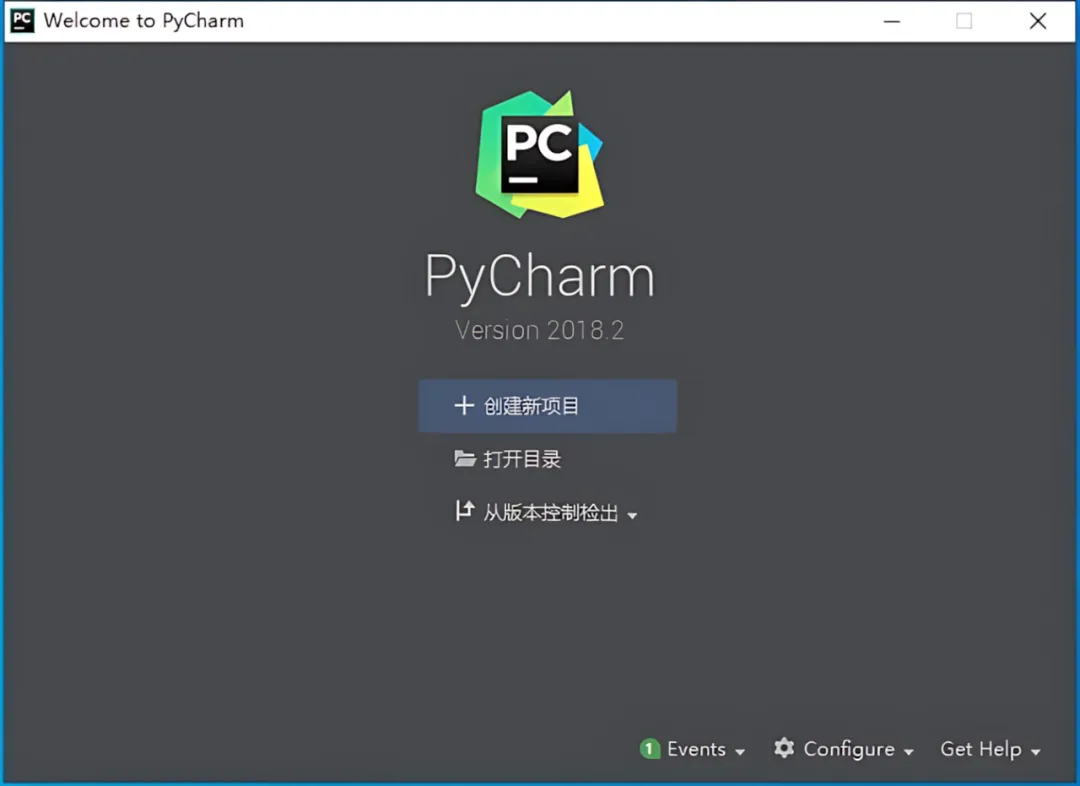The image size is (1080, 786).
Task: Click the PyCharm logo in the title bar
Action: click(x=22, y=21)
